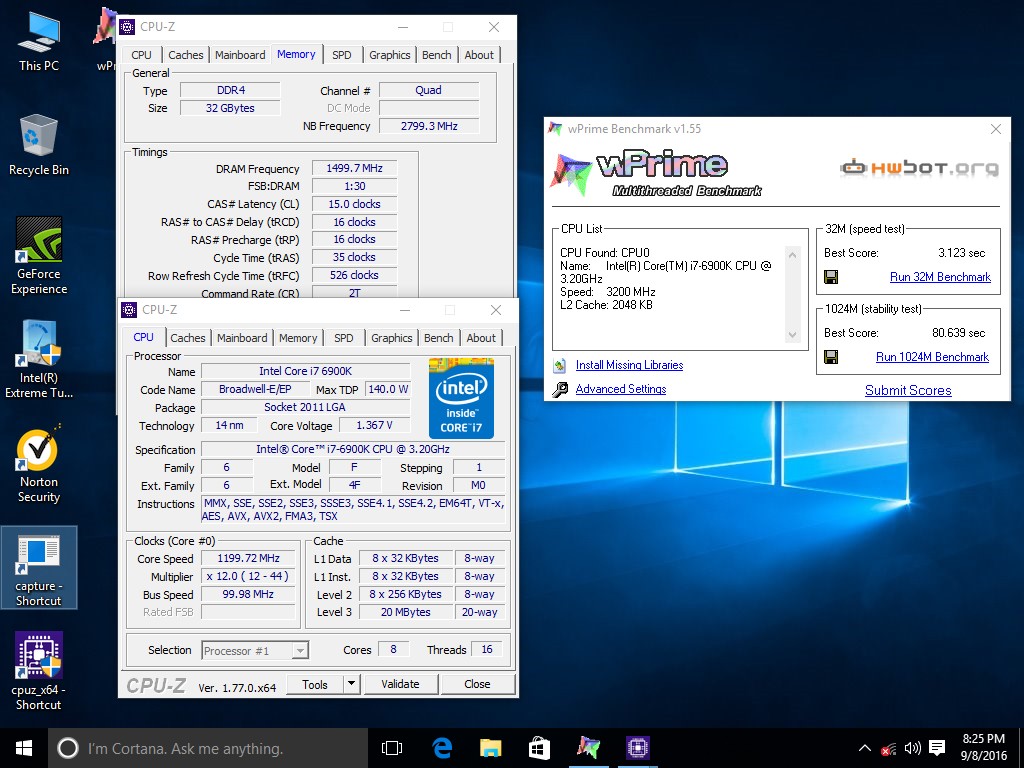Viewport: 1024px width, 768px height.
Task: Switch to Graphics tab in front CPU-Z
Action: click(x=391, y=338)
